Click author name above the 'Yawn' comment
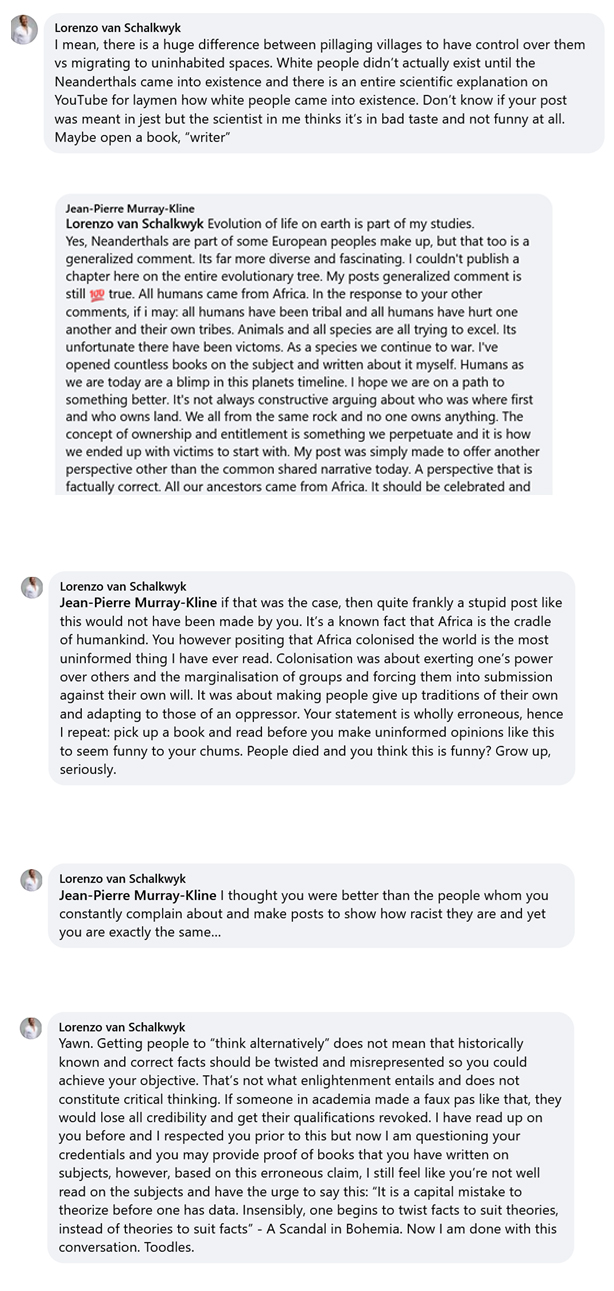 (122, 1026)
